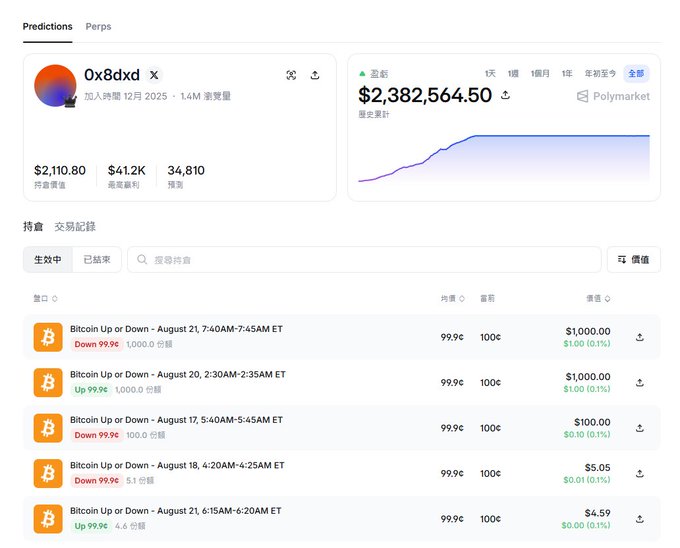Sort by 均價 column header
Image resolution: width=680 pixels, height=548 pixels.
pos(453,298)
